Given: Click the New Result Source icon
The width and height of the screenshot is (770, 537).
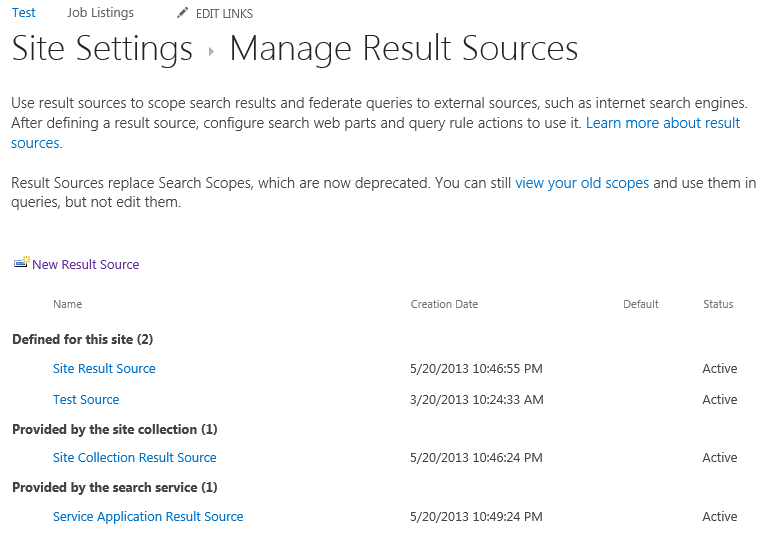Looking at the screenshot, I should [22, 263].
